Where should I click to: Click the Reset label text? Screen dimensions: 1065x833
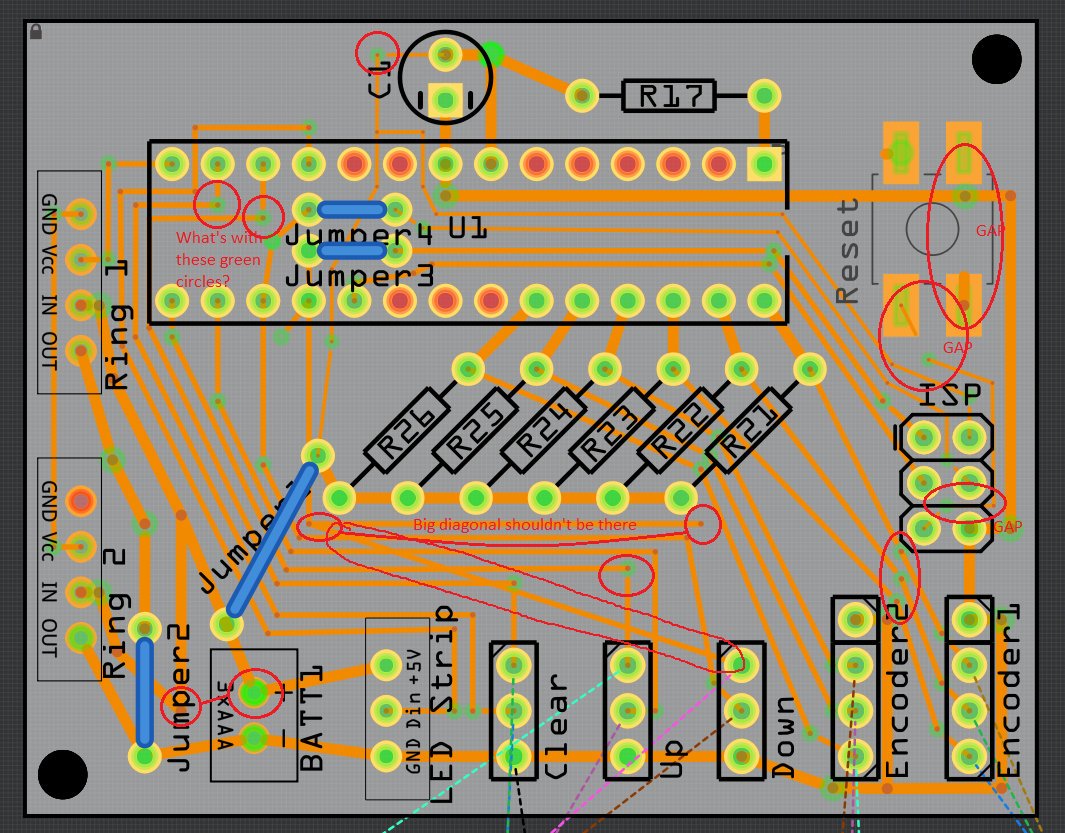[x=848, y=251]
